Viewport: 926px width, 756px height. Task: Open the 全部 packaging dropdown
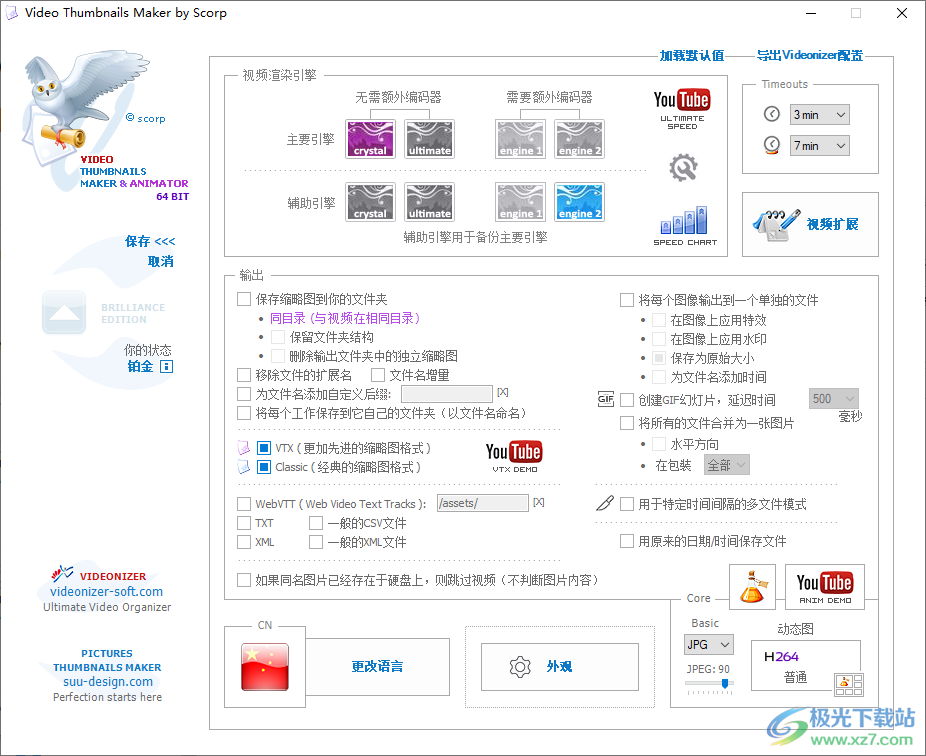point(727,465)
